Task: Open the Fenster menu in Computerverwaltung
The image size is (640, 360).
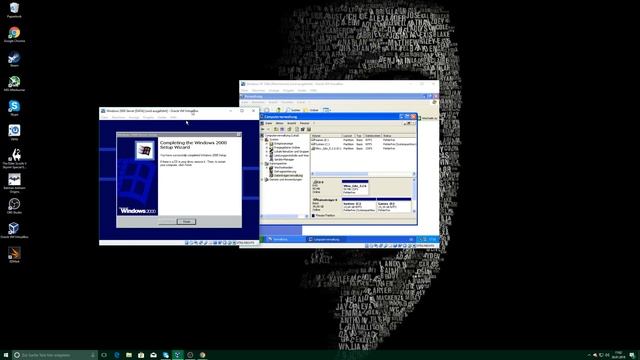Action: (304, 123)
